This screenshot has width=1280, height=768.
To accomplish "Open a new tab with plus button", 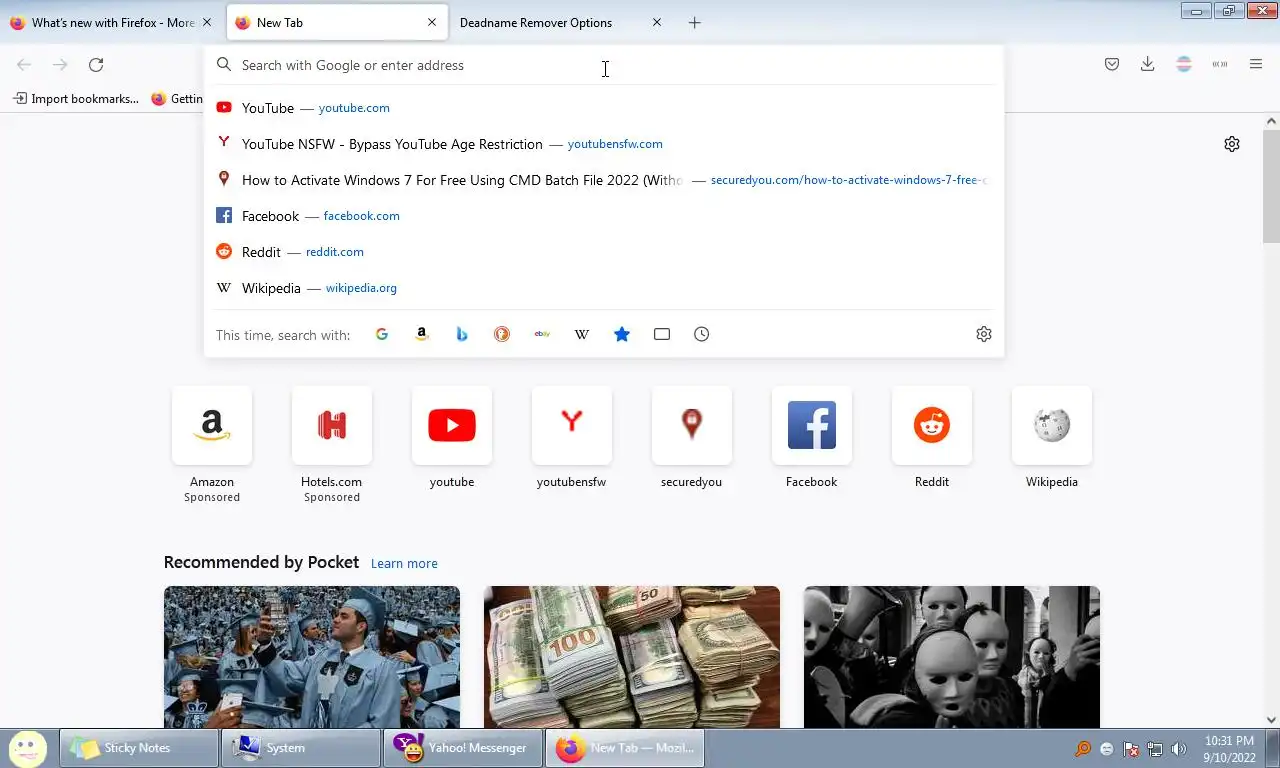I will [x=695, y=22].
